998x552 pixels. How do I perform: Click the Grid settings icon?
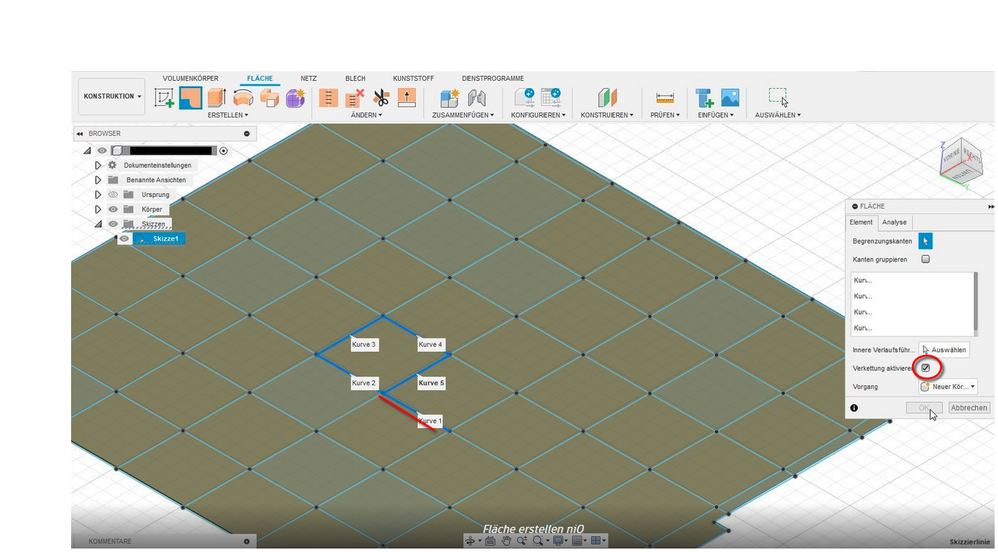click(x=578, y=541)
